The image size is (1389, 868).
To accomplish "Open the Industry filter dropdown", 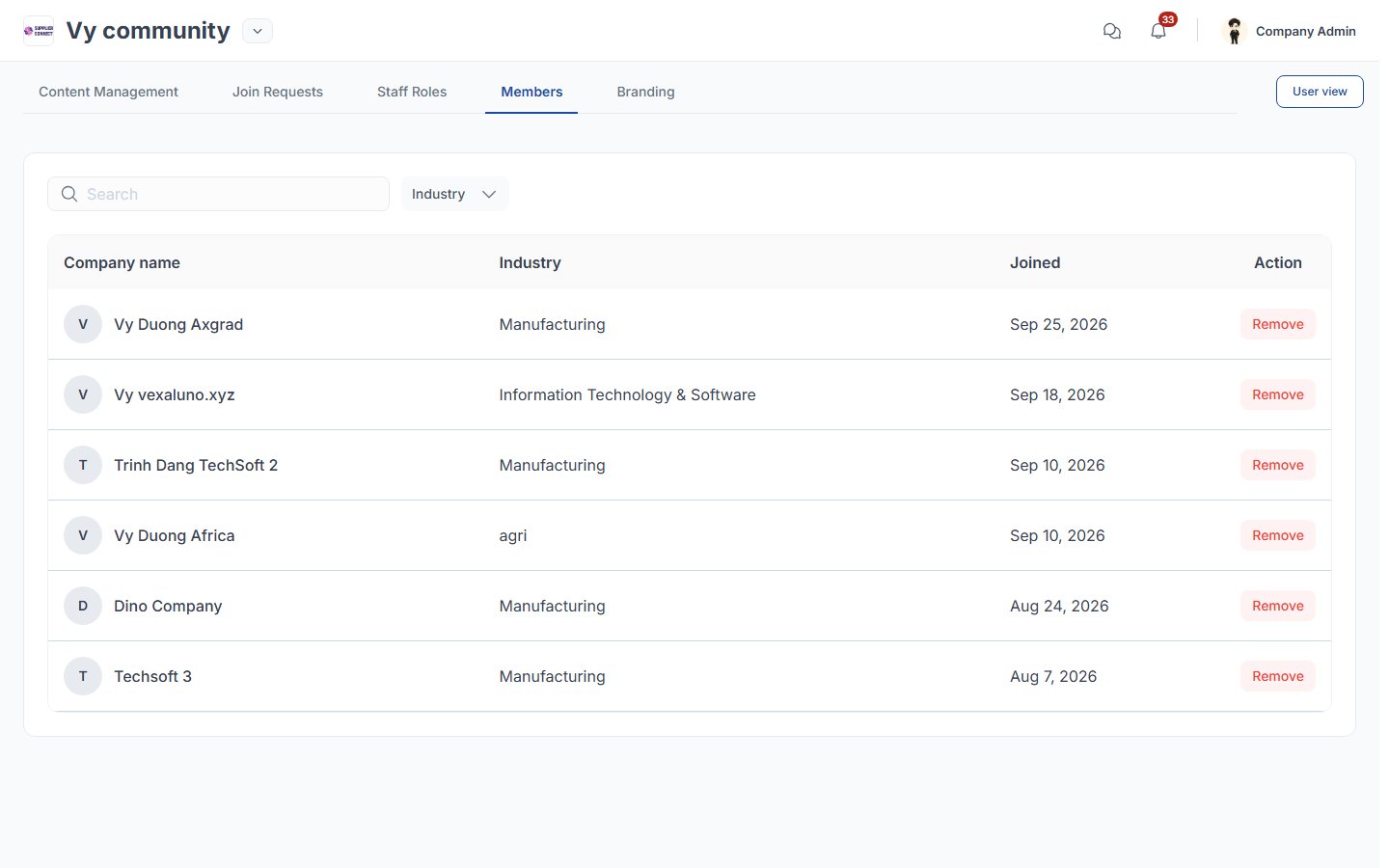I will [x=454, y=194].
